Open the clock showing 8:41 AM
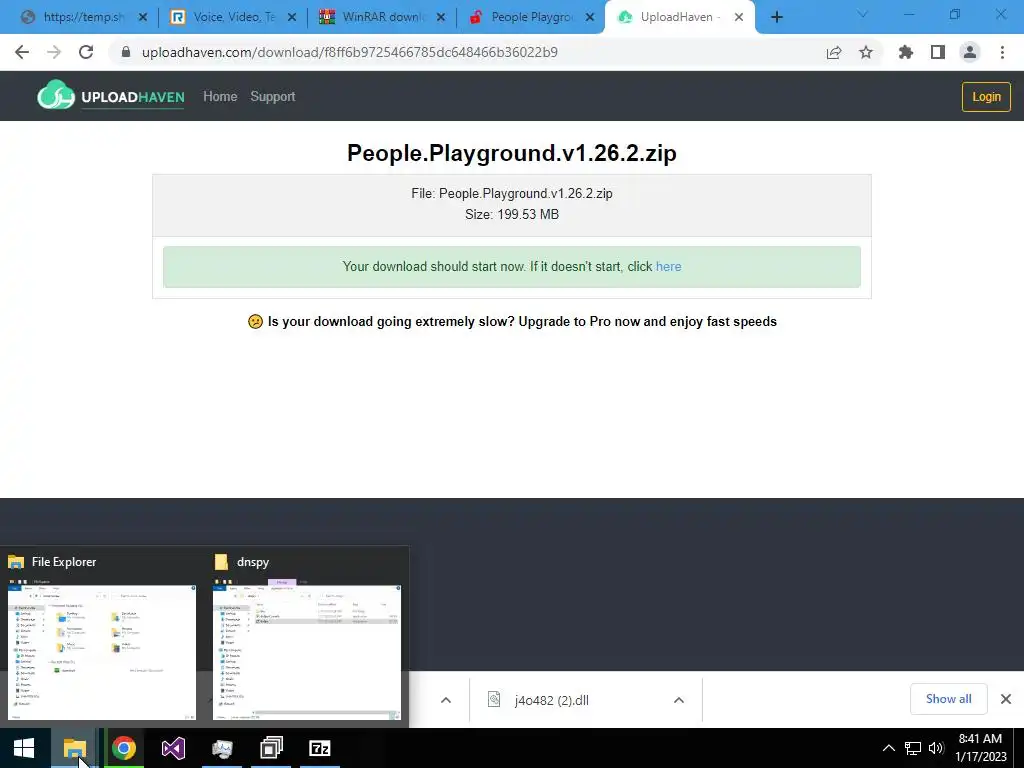This screenshot has width=1024, height=768. coord(981,748)
